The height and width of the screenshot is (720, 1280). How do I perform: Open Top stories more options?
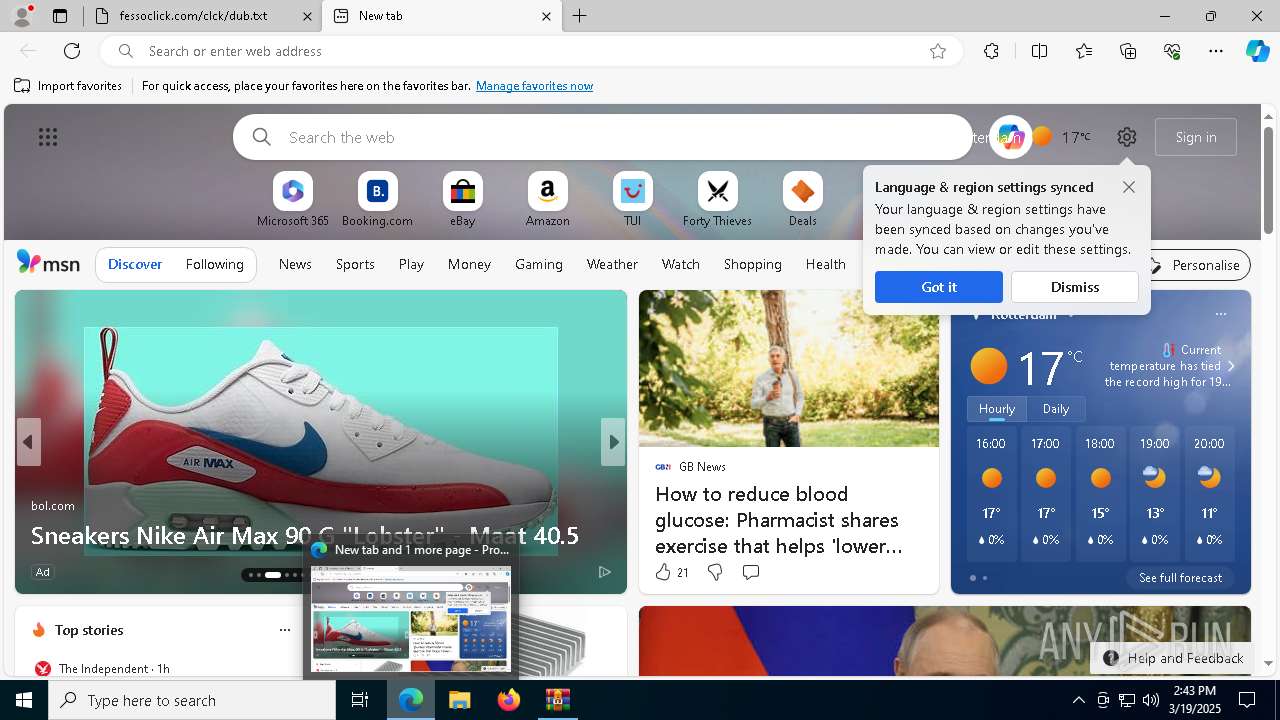[285, 630]
